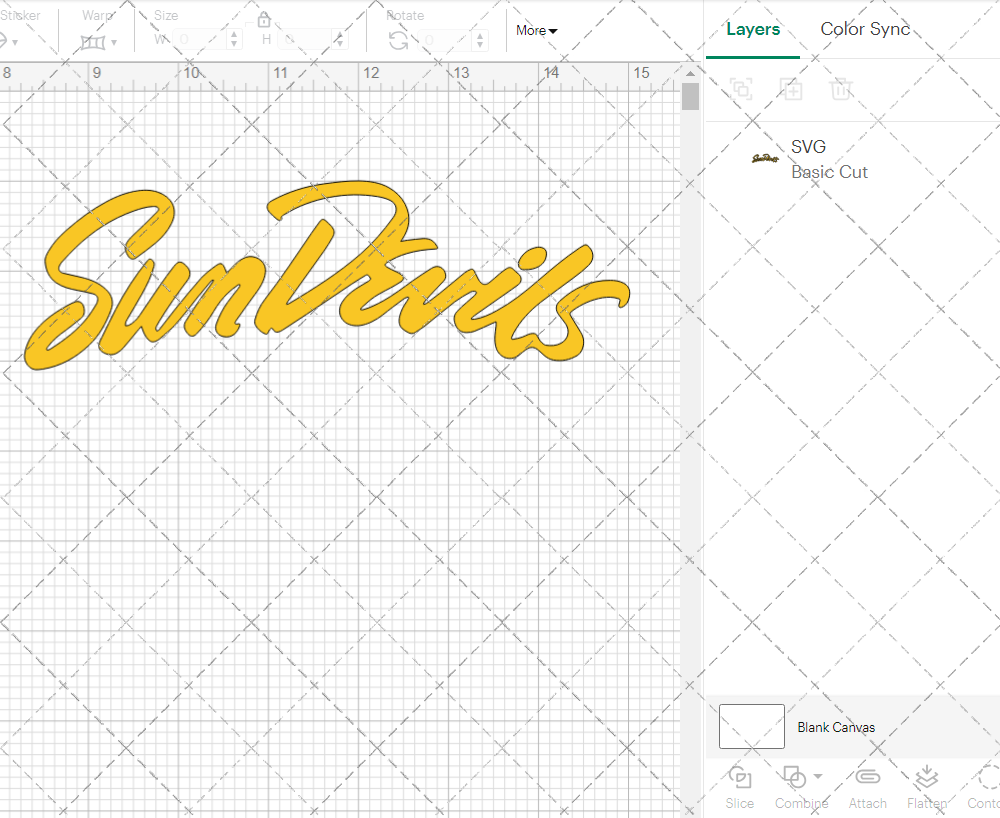The width and height of the screenshot is (1000, 818).
Task: Click the SVG layer thumbnail
Action: (764, 158)
